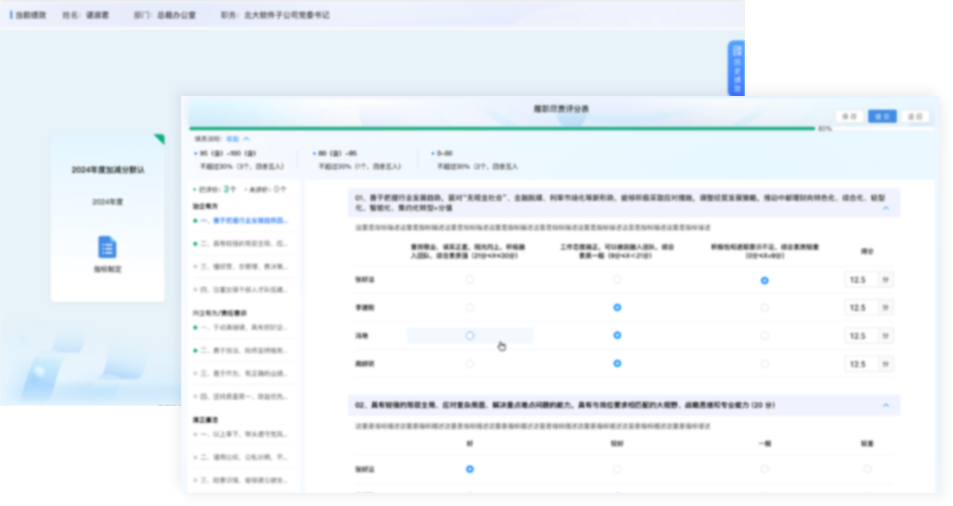Select the checked 9–21 rating for second person in item 01
The image size is (953, 506).
[617, 307]
